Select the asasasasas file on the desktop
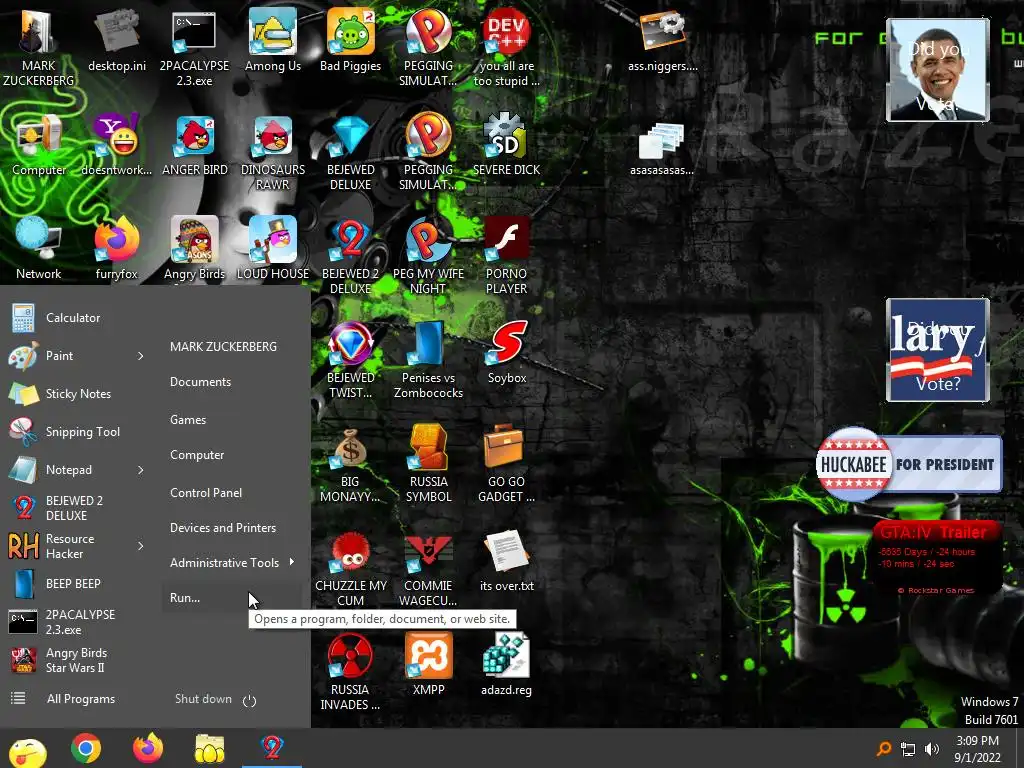 click(x=662, y=149)
